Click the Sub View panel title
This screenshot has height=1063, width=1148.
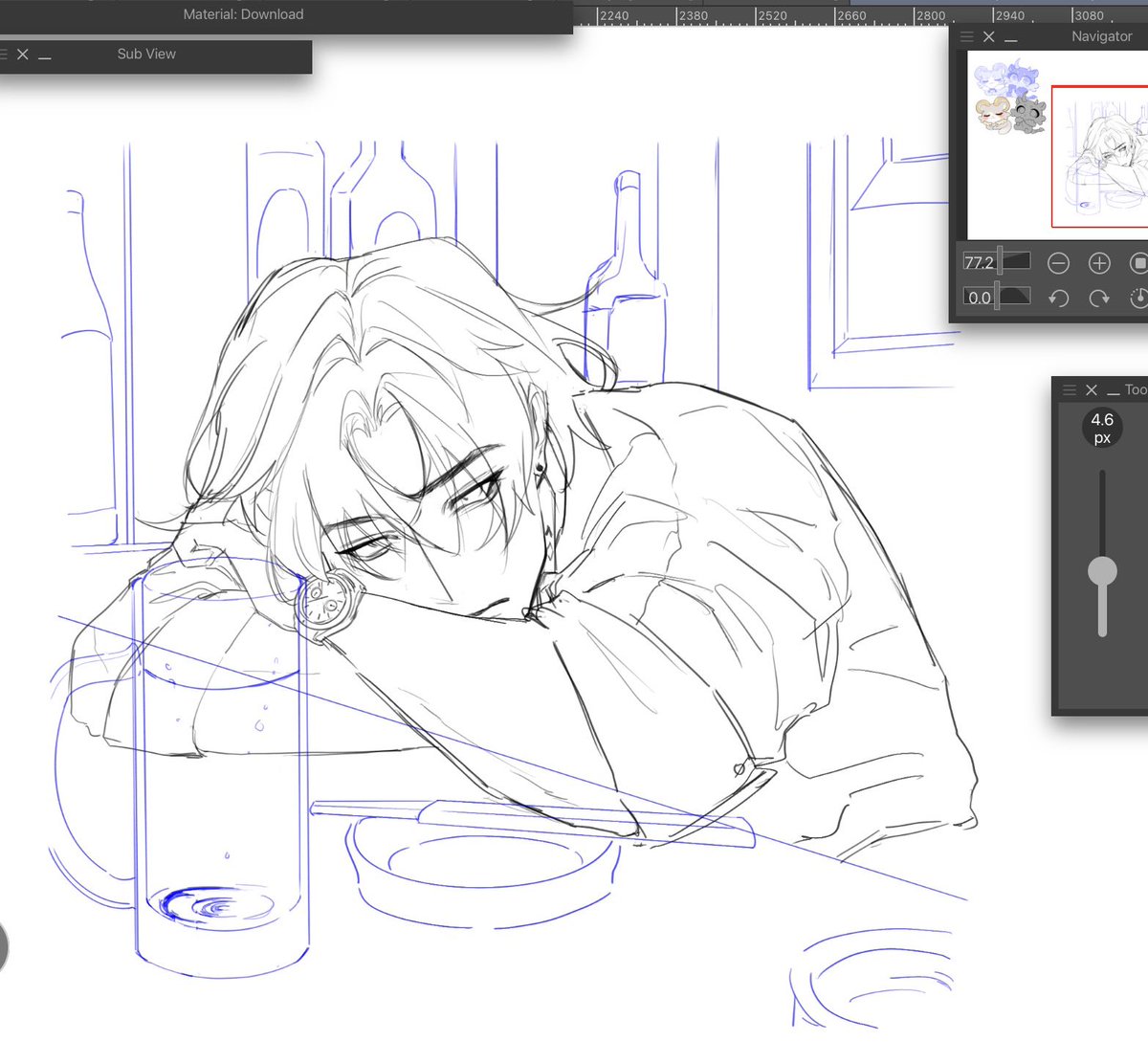point(146,55)
